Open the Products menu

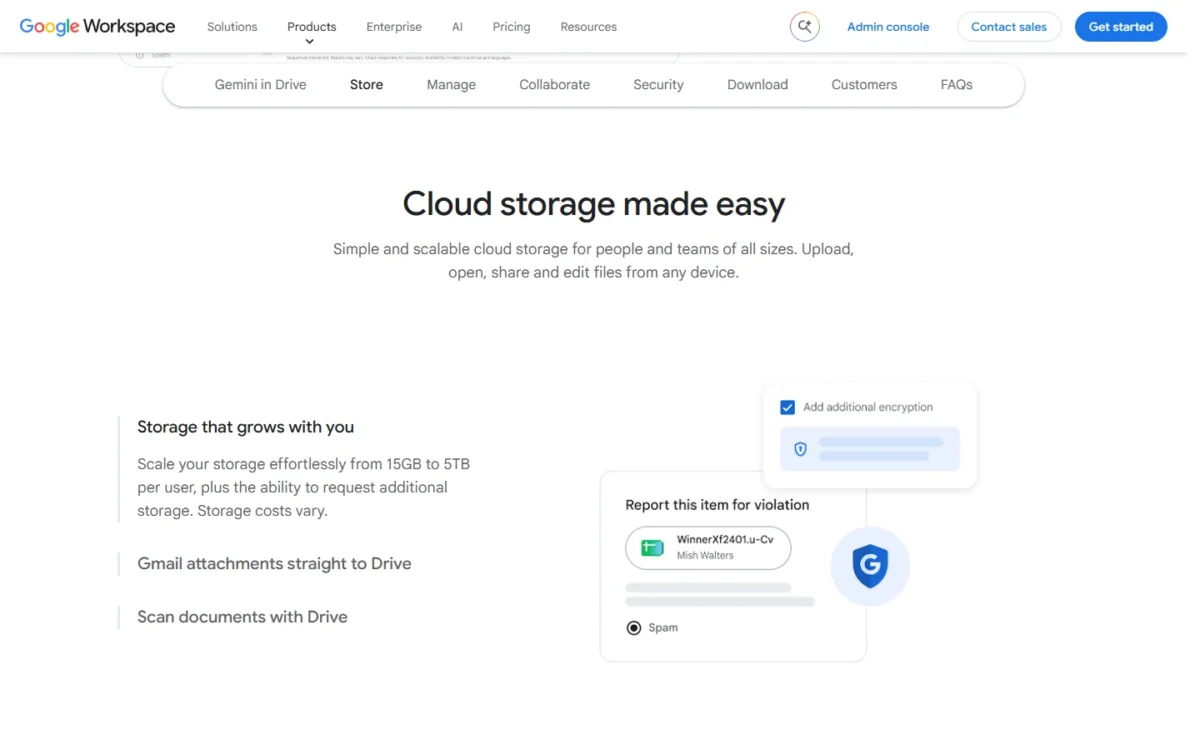click(312, 27)
